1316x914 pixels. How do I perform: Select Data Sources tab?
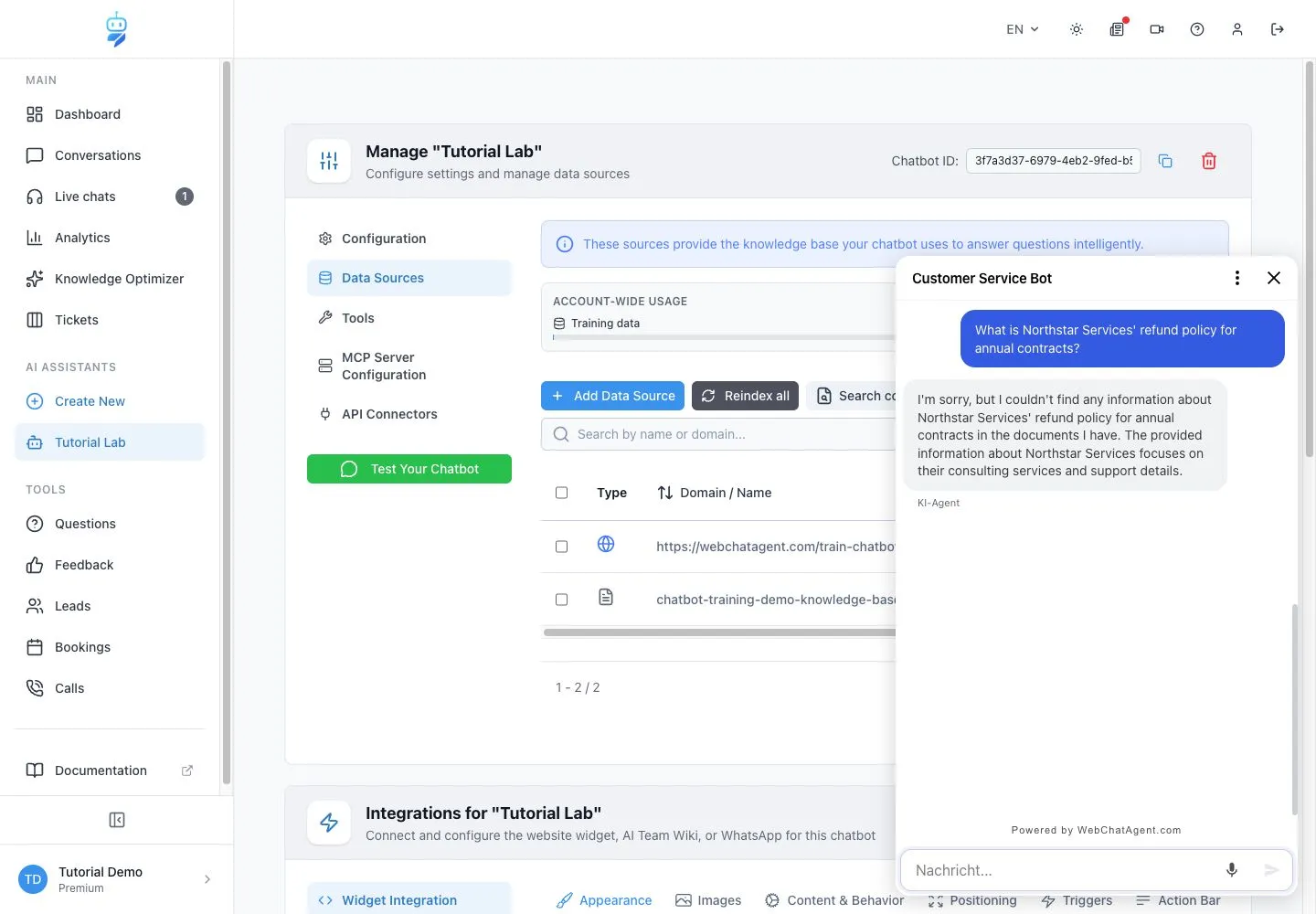(409, 278)
